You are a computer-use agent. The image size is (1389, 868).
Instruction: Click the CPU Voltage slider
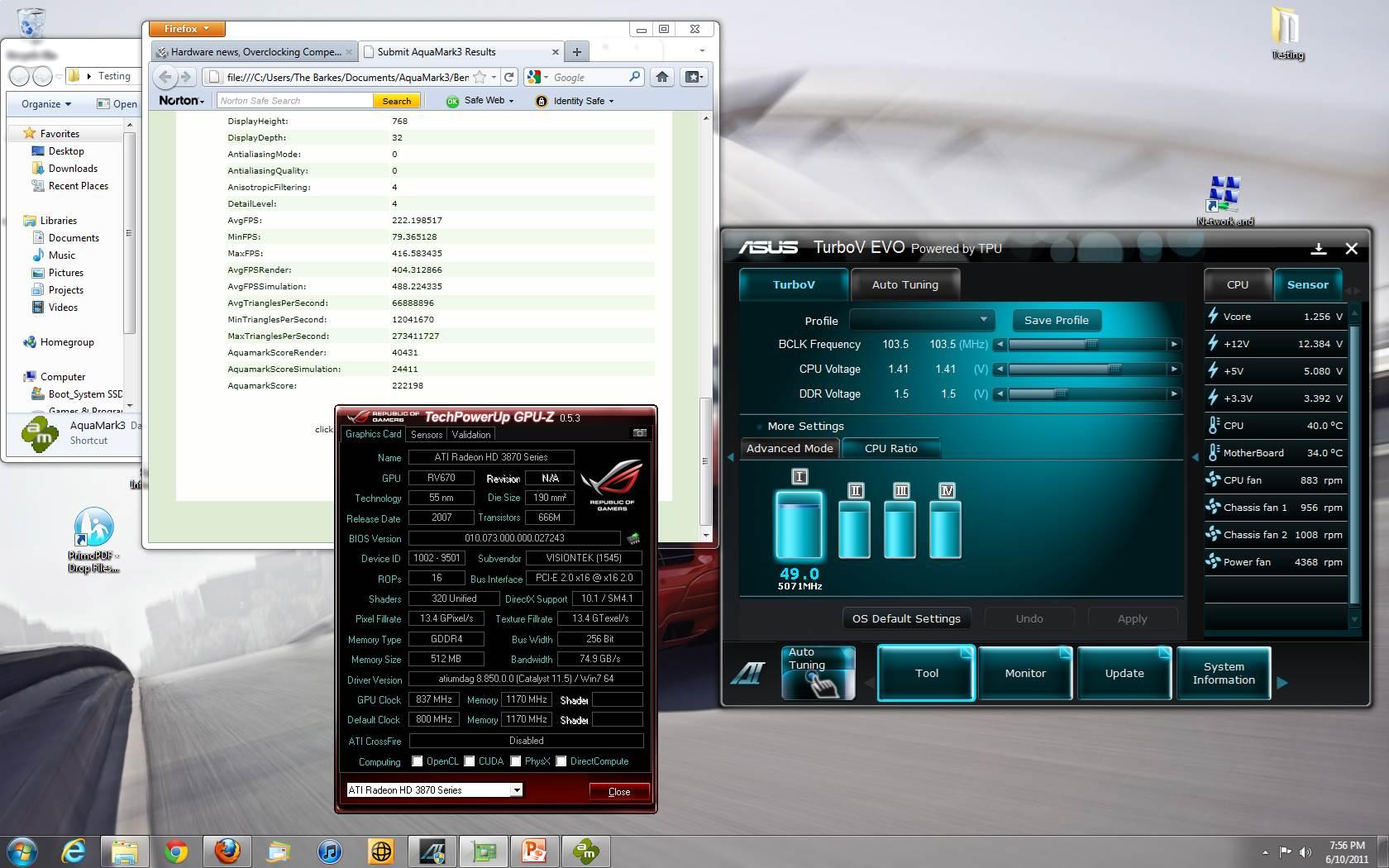pyautogui.click(x=1088, y=369)
